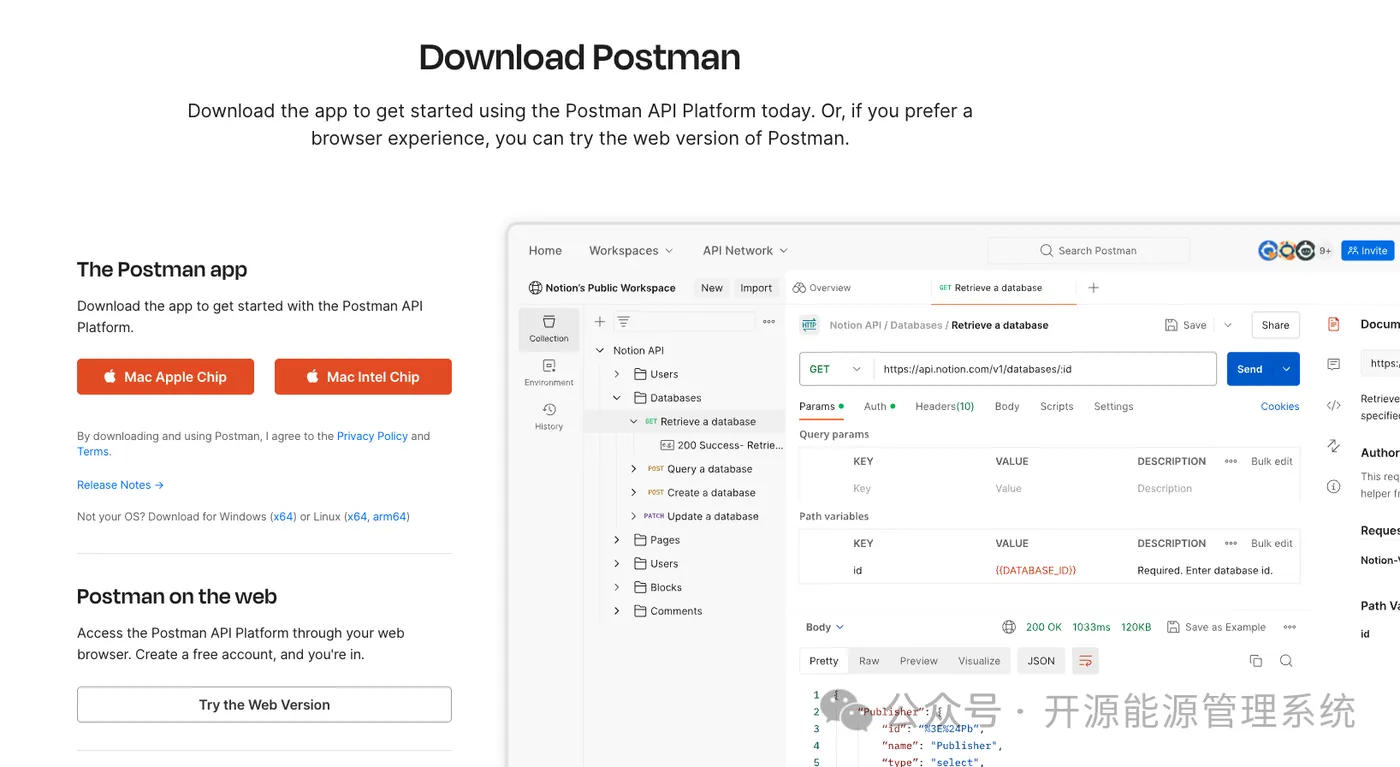Click the Windows x64 download link
This screenshot has height=767, width=1400.
(x=284, y=517)
